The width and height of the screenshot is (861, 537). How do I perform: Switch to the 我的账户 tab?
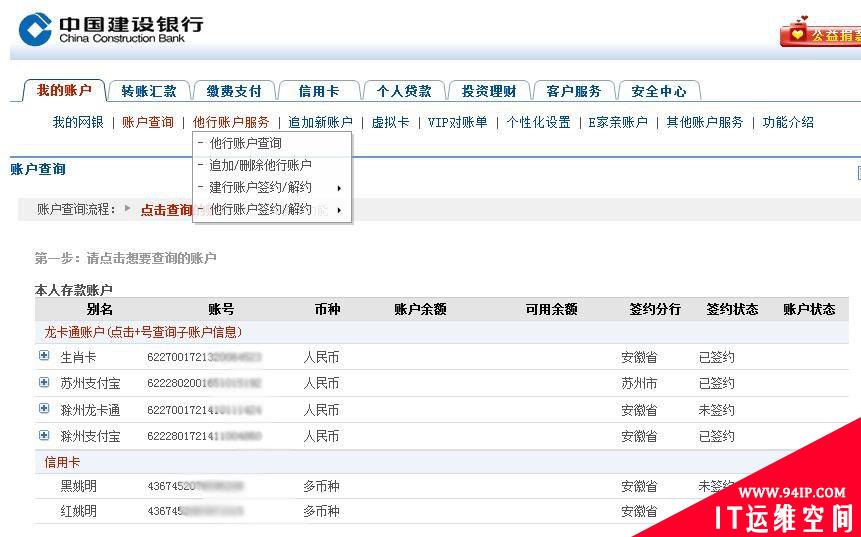[64, 90]
